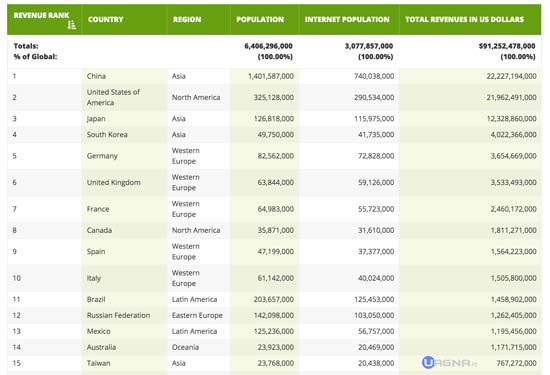Viewport: 550px width, 375px height.
Task: Click the sort icon in Revenue Rank header
Action: [72, 25]
